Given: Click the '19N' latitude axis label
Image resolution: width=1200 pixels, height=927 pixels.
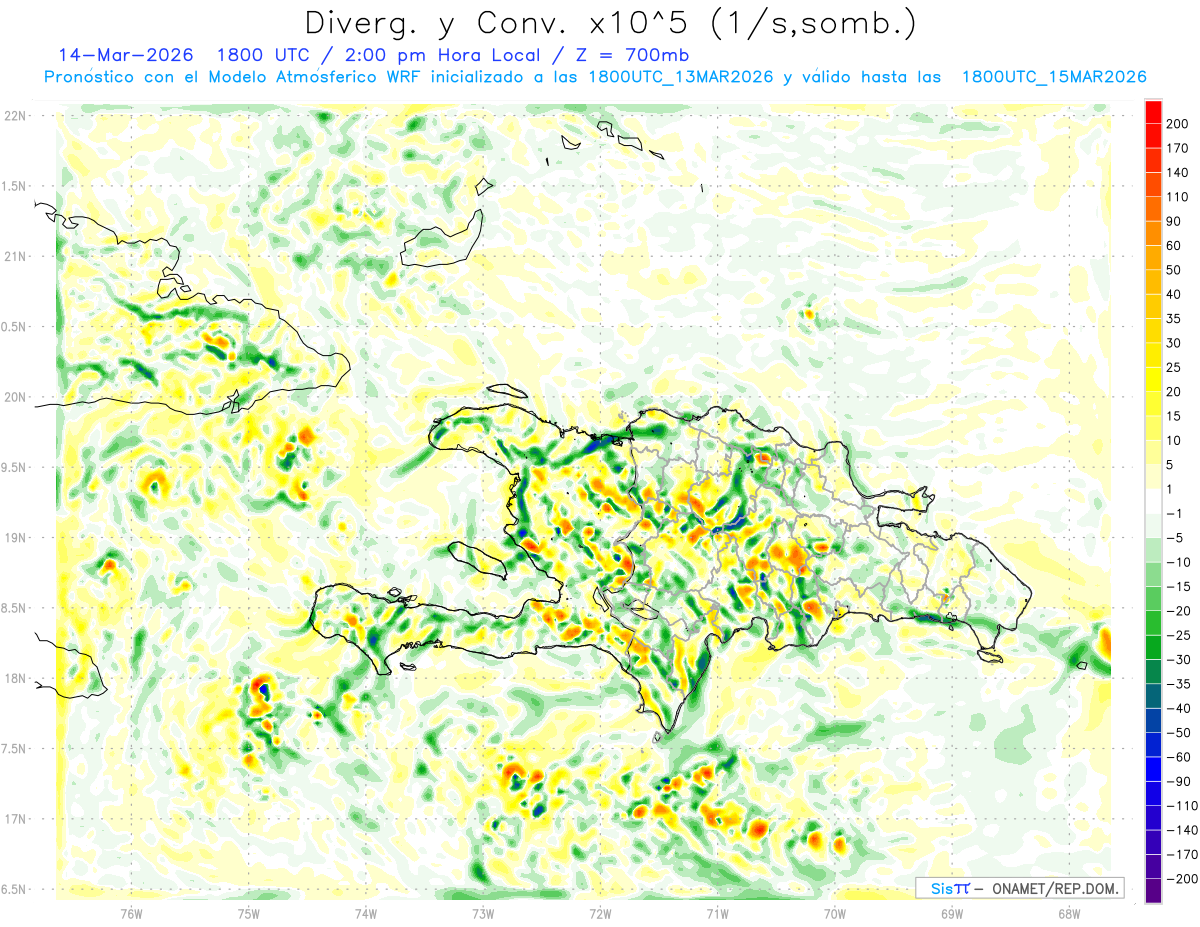Looking at the screenshot, I should coord(14,537).
